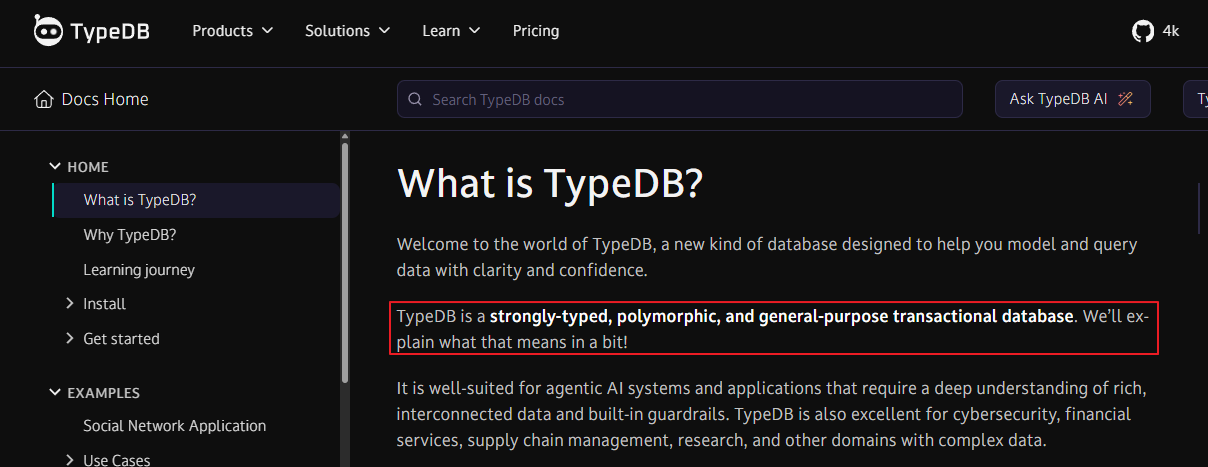Click the Welcome to the world of TypeDB paragraph
Screen dimensions: 1208x467
point(767,257)
